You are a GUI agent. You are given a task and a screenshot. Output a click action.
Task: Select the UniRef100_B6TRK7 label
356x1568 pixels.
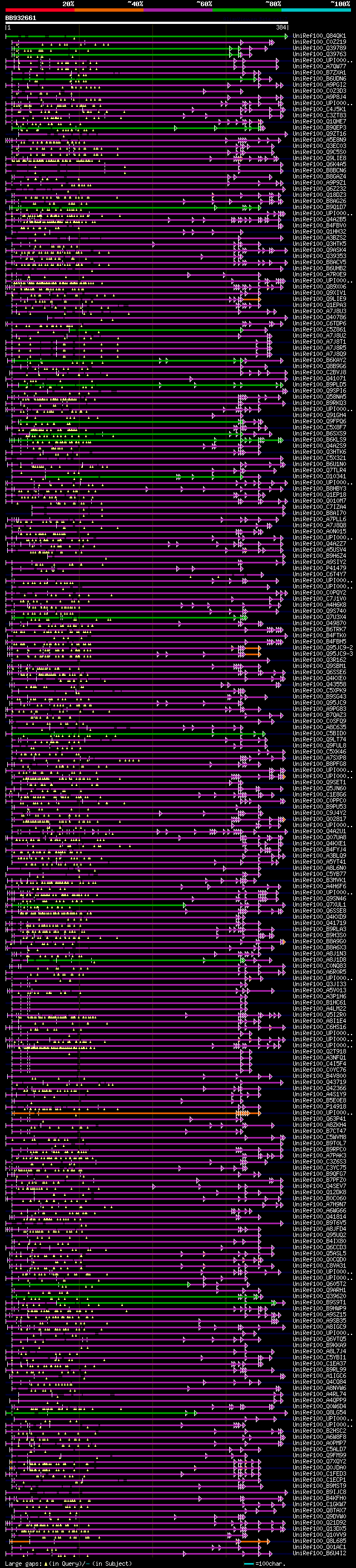(319, 630)
